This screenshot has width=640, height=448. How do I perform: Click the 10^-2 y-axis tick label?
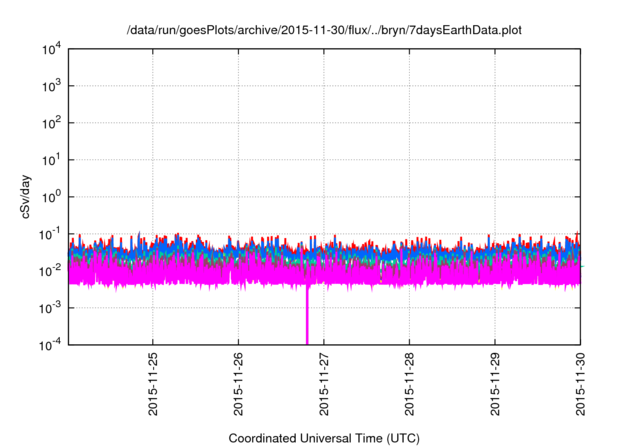tap(50, 271)
